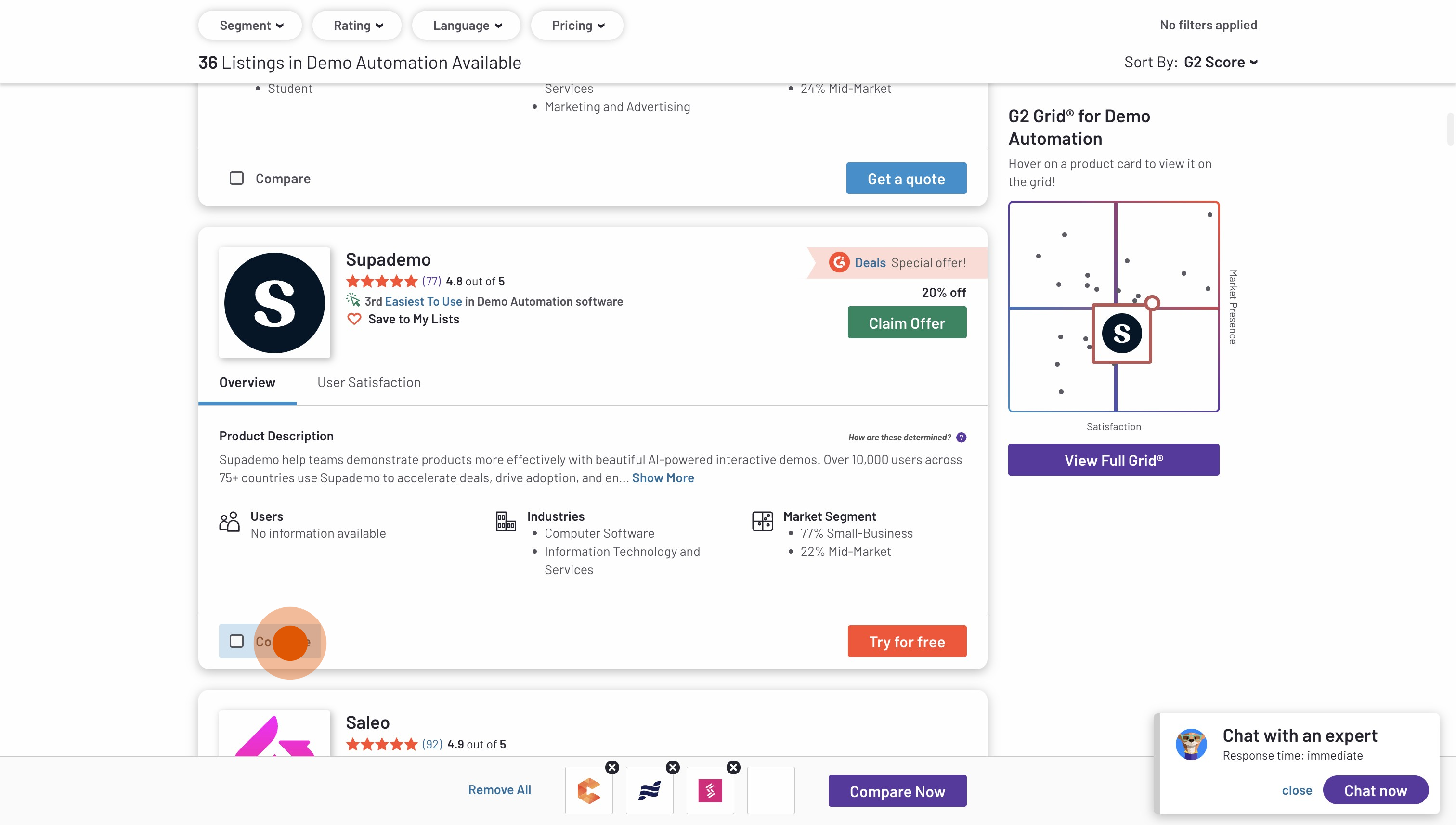Viewport: 1456px width, 825px height.
Task: Click the Industries building icon
Action: [x=506, y=521]
